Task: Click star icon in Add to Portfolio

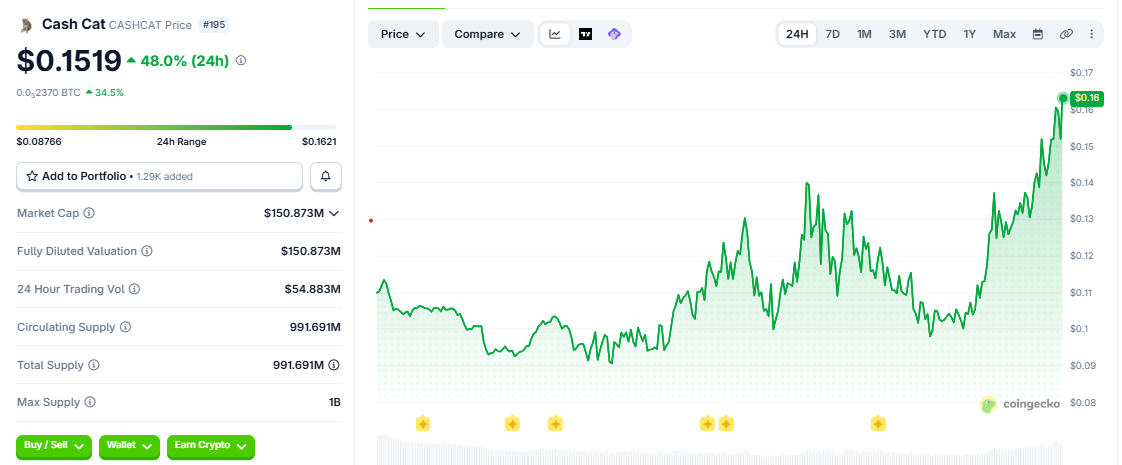Action: pyautogui.click(x=31, y=176)
